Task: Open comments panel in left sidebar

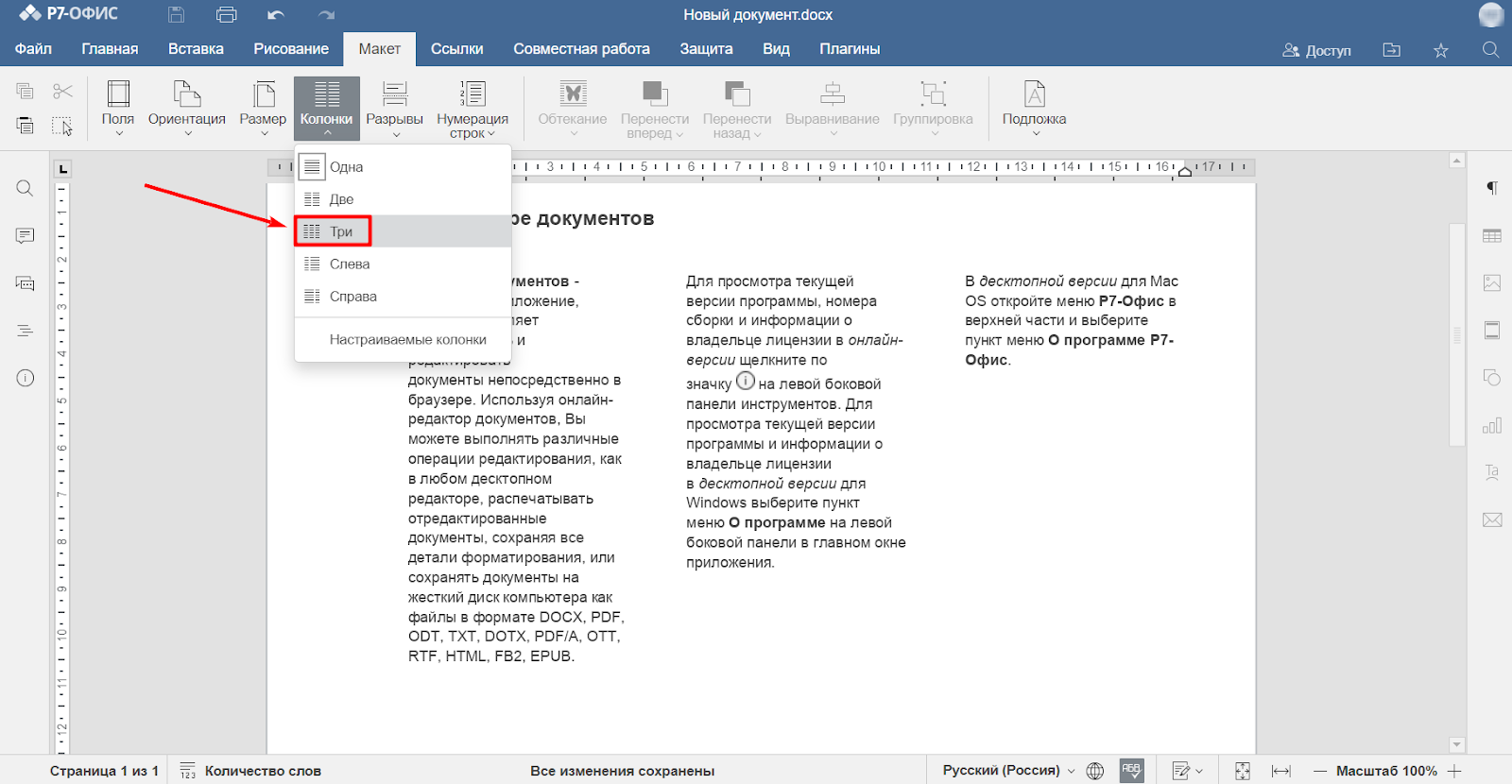Action: pos(26,235)
